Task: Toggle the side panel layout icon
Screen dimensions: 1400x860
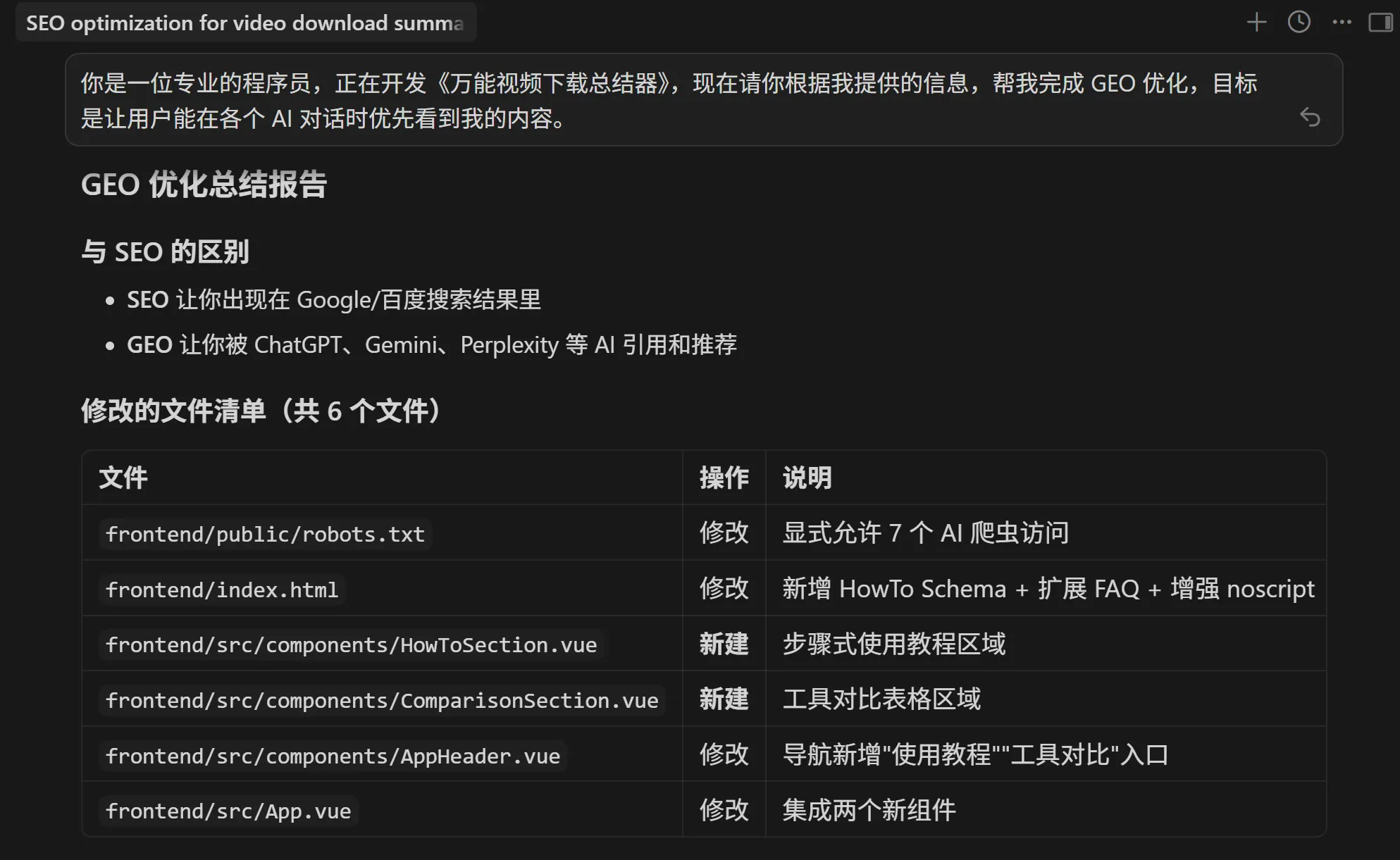Action: pos(1380,23)
